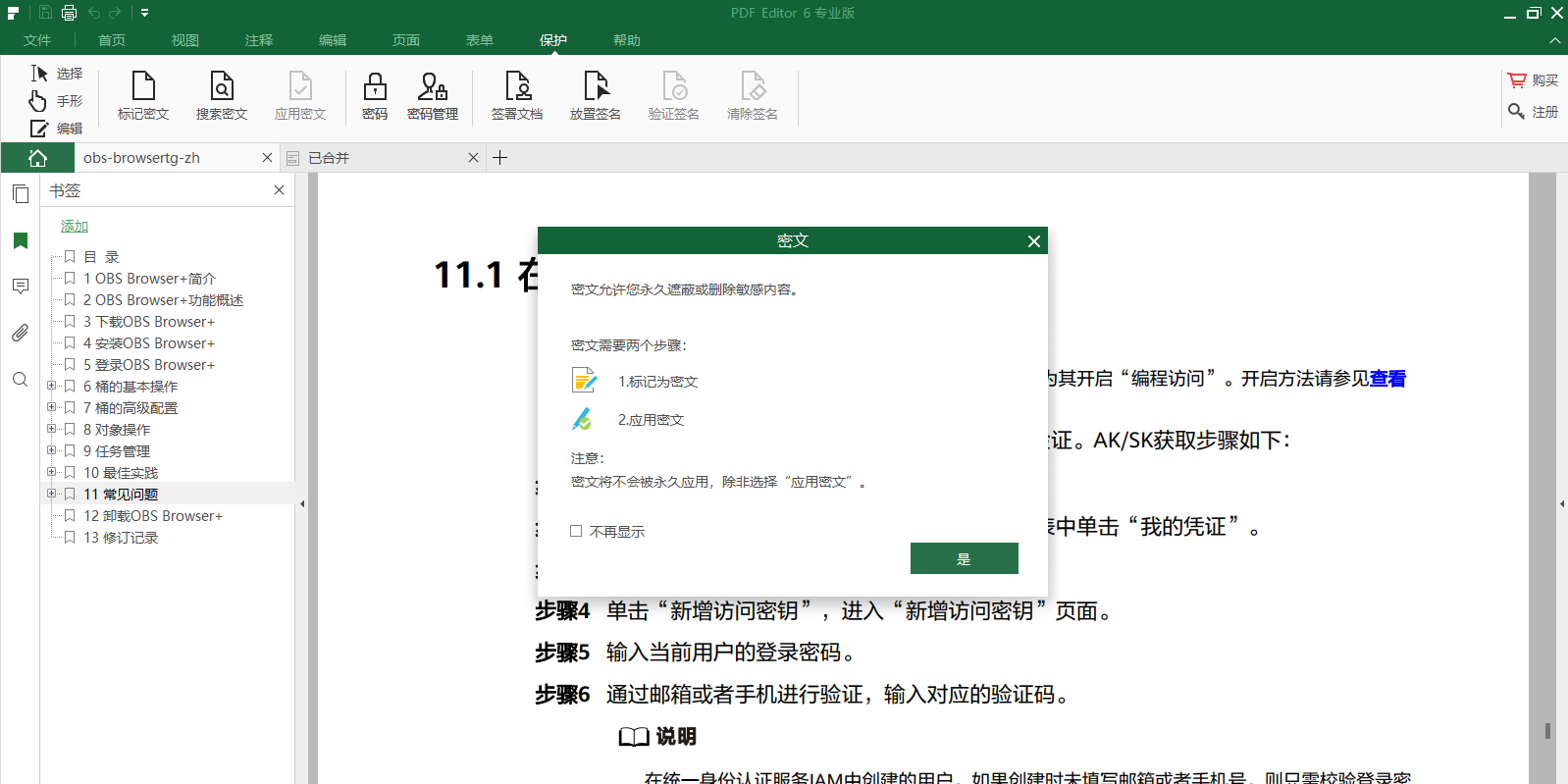Tick the 不再显示 checkbox

(576, 531)
